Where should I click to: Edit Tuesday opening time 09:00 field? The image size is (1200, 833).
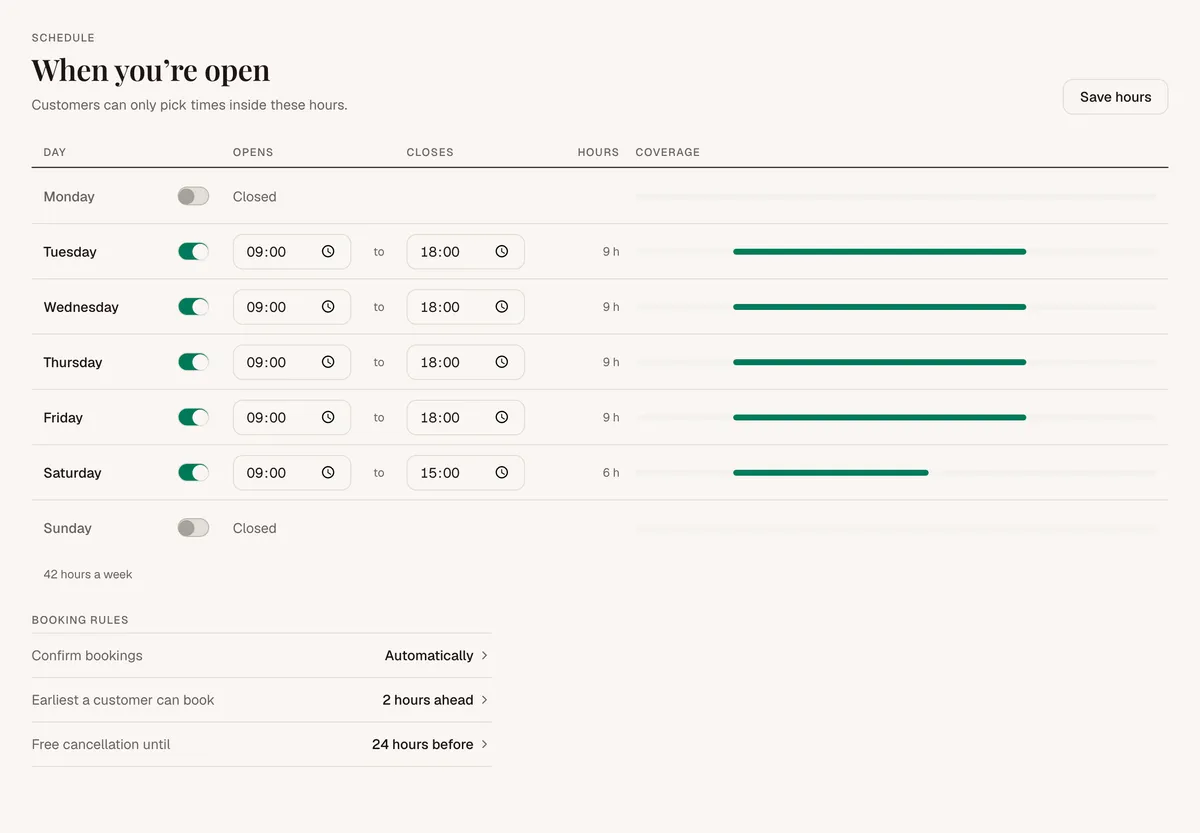pos(292,252)
